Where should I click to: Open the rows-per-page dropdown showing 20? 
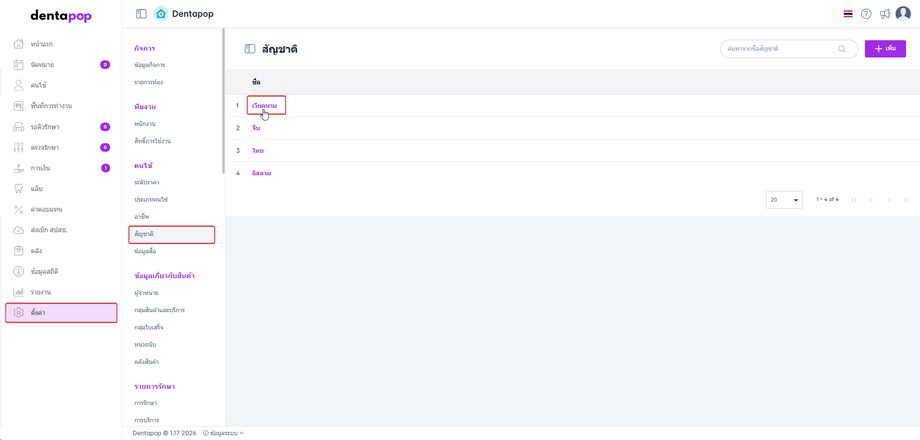(784, 200)
